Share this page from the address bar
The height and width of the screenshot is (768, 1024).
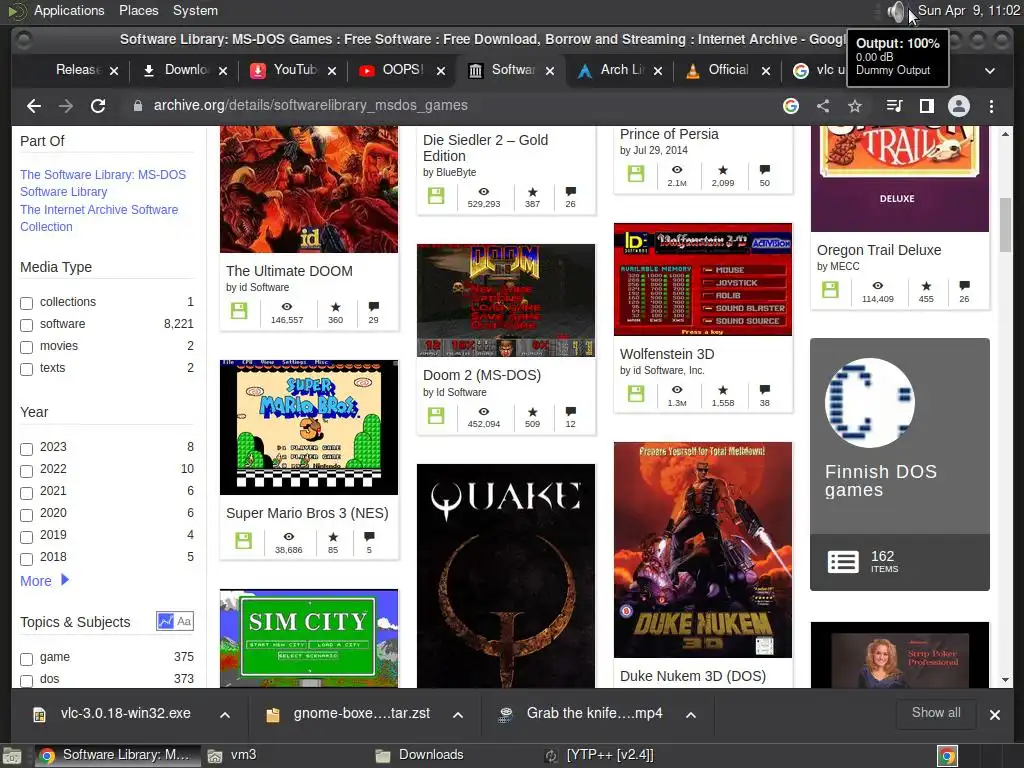pyautogui.click(x=823, y=106)
